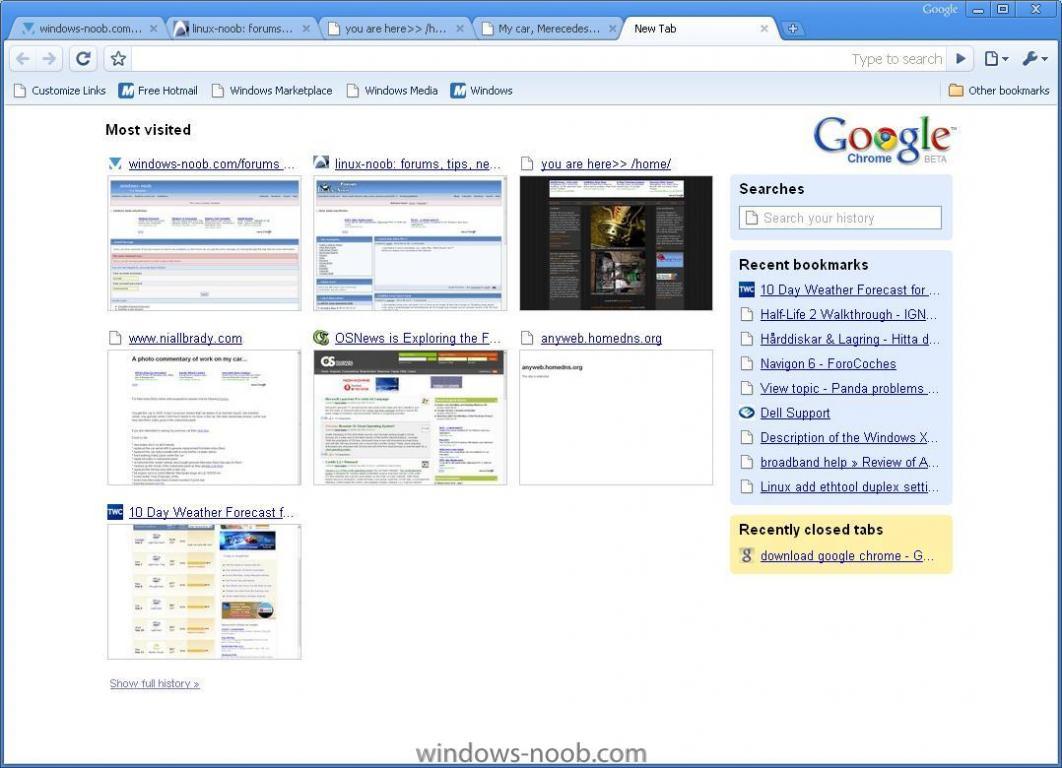
Task: Close the New Tab tab
Action: click(764, 28)
